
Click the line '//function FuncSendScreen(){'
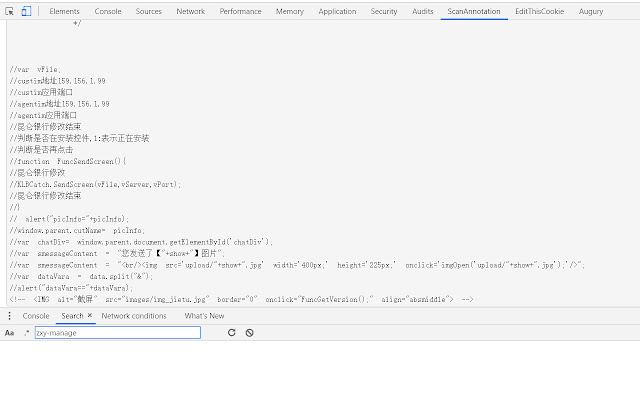pos(68,161)
